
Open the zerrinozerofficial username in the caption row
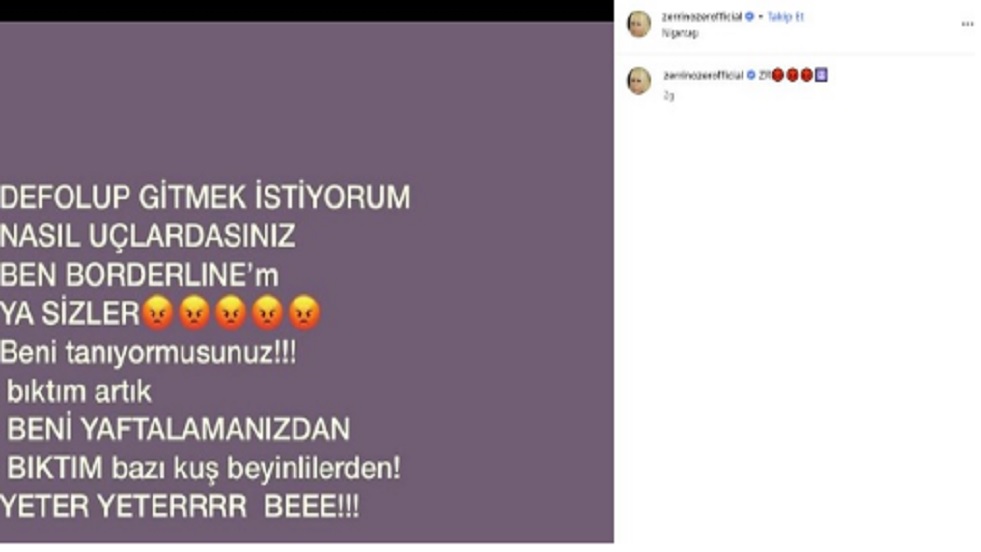703,75
